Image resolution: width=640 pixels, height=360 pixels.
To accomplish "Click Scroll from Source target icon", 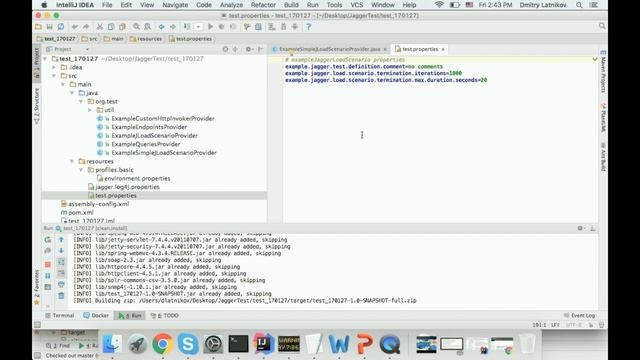I will tap(225, 49).
